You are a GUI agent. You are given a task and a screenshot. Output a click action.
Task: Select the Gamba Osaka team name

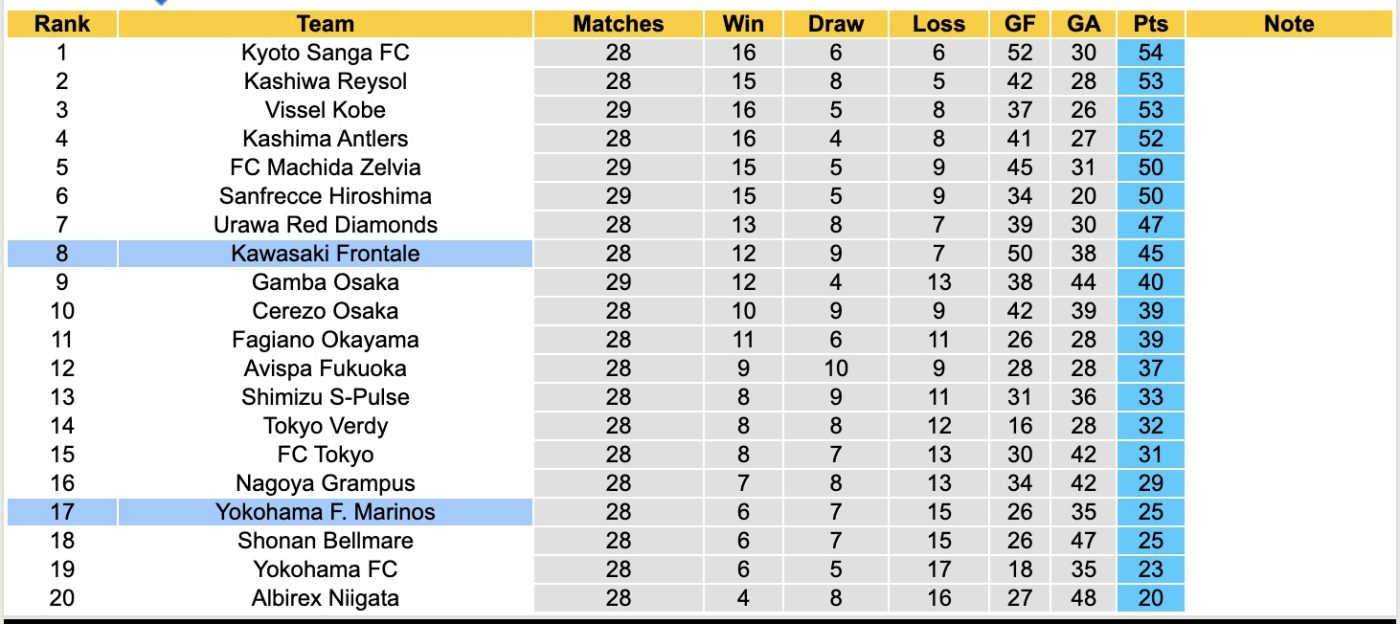coord(325,282)
